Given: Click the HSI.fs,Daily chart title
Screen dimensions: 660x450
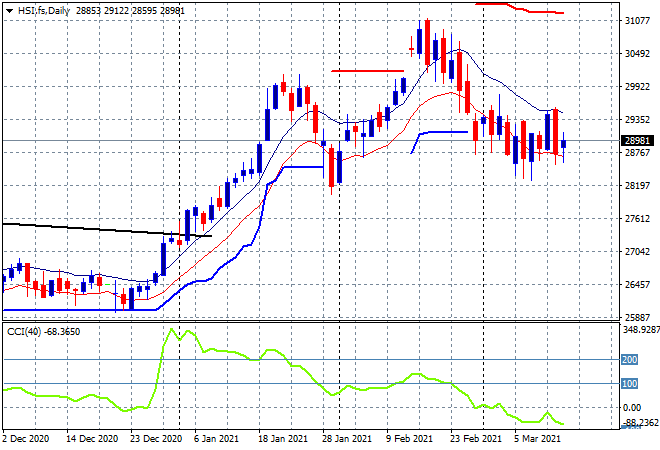Looking at the screenshot, I should click(x=47, y=8).
